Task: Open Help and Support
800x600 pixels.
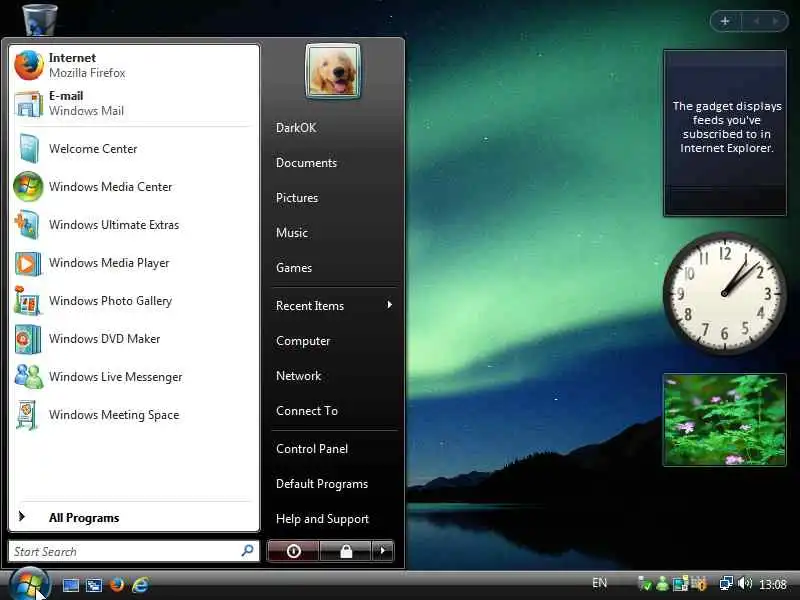Action: point(334,519)
